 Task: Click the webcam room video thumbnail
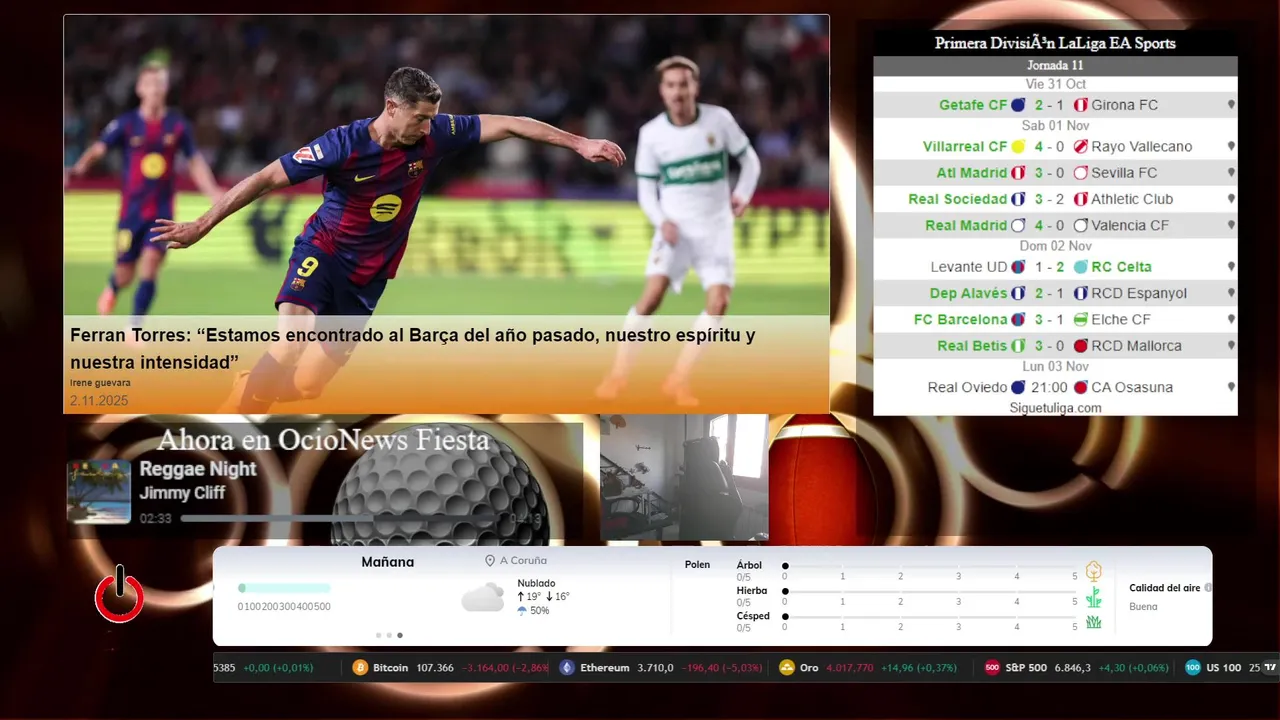(x=684, y=478)
